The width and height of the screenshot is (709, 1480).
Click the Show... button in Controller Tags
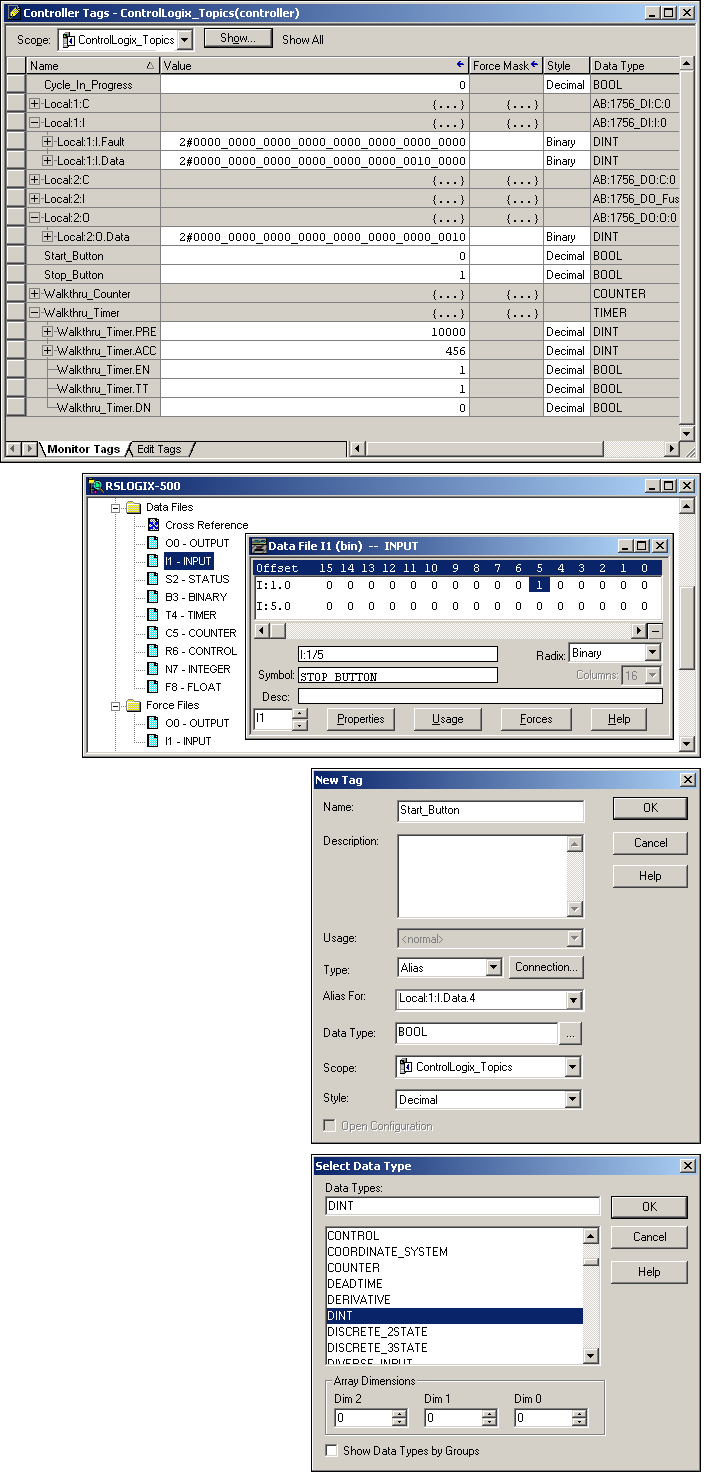click(238, 38)
